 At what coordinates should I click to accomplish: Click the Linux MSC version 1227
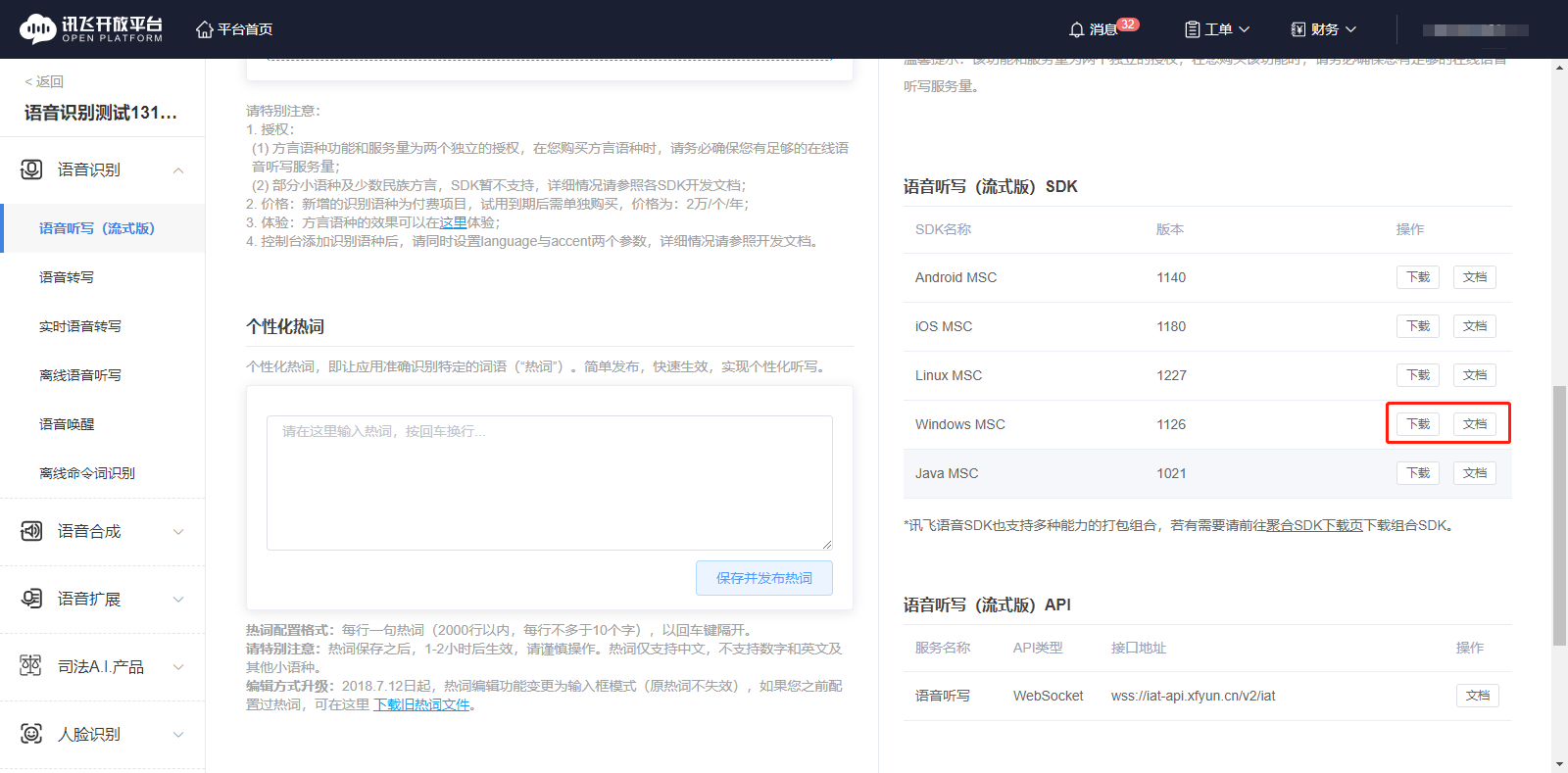(x=1171, y=375)
